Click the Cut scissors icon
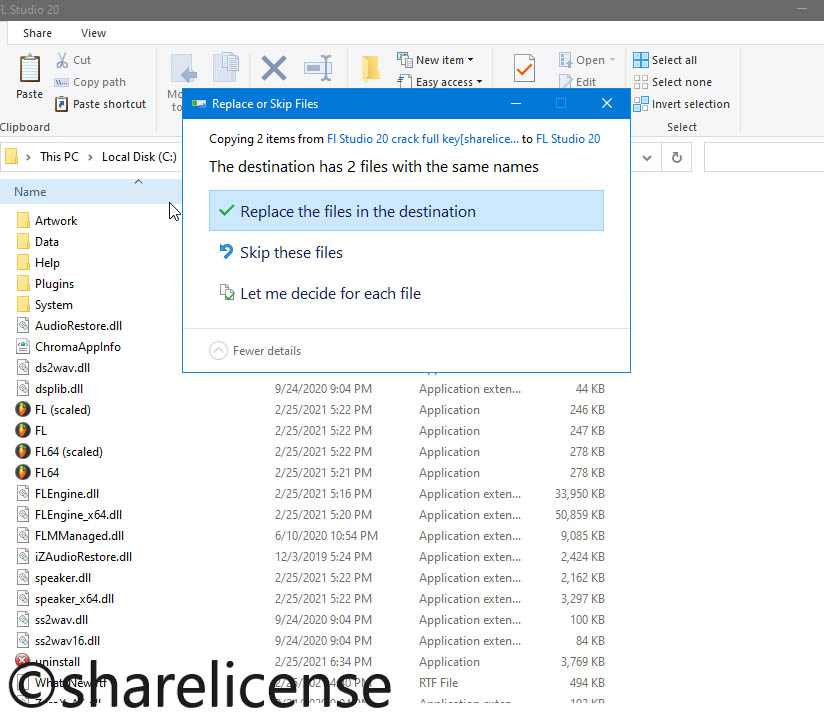The width and height of the screenshot is (824, 725). click(62, 60)
